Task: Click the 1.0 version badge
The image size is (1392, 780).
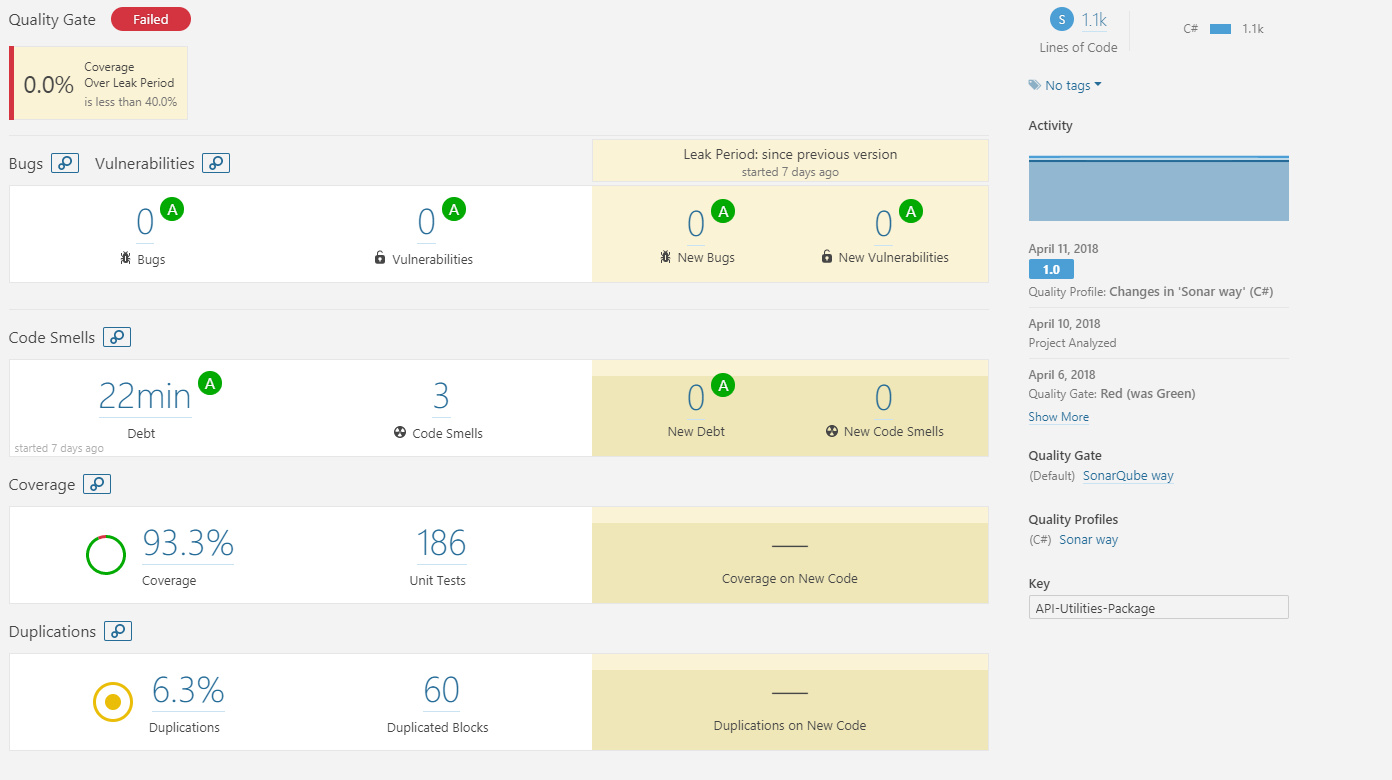Action: (1051, 269)
